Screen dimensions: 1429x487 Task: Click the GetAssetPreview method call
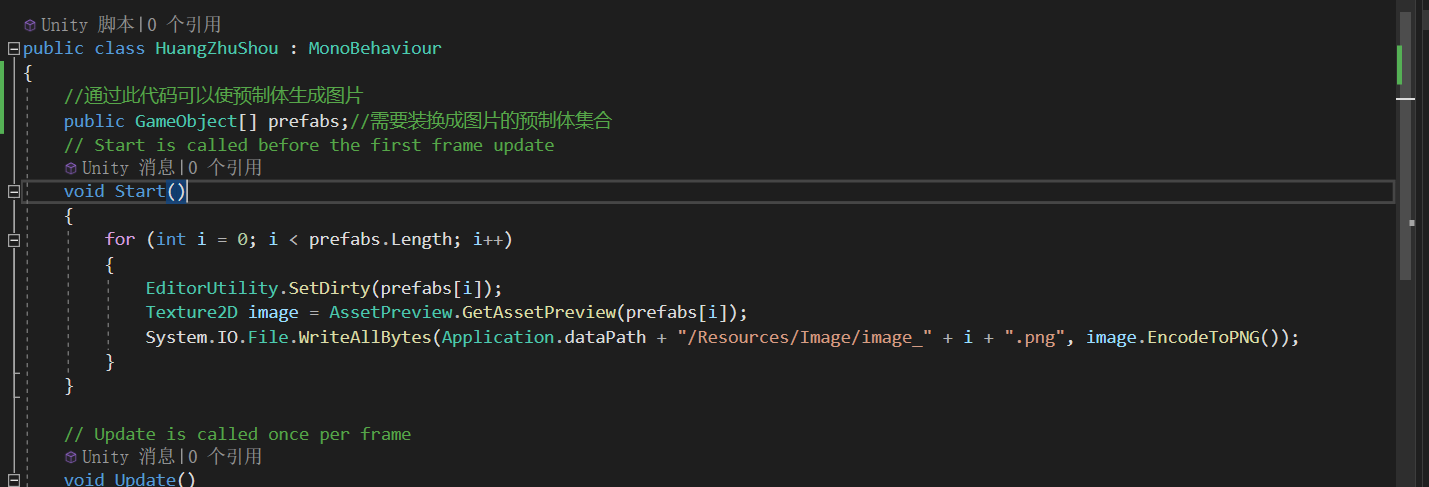pyautogui.click(x=538, y=312)
